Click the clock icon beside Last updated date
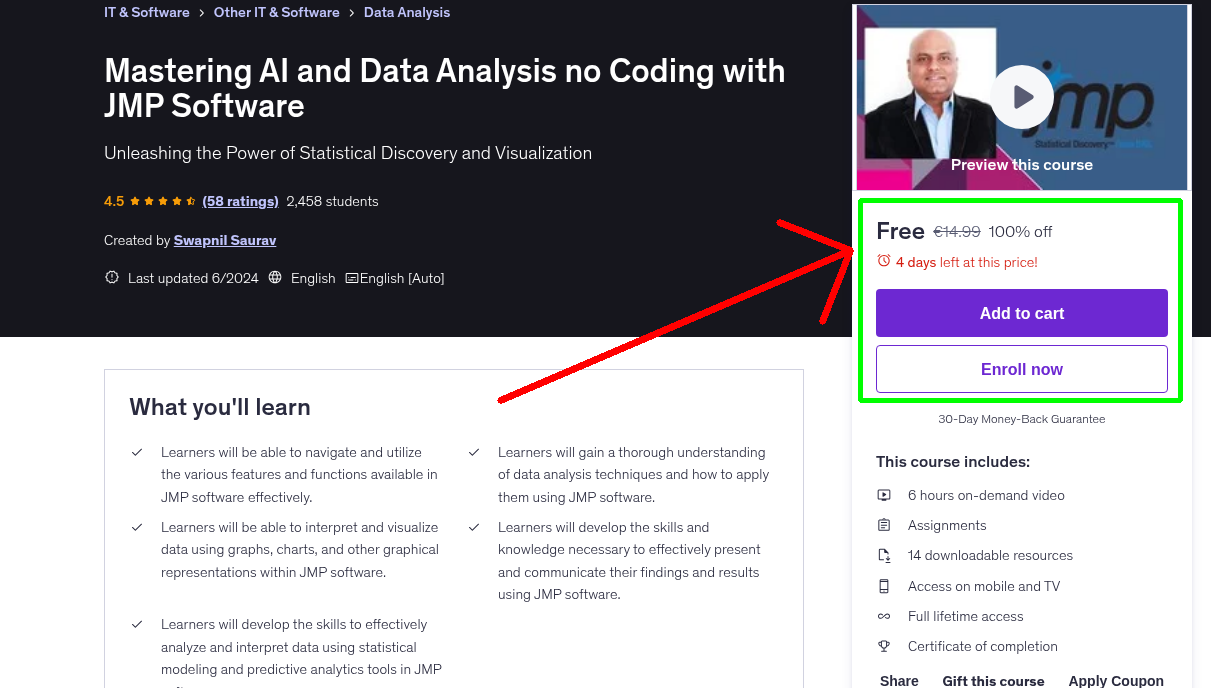This screenshot has height=688, width=1211. tap(111, 277)
